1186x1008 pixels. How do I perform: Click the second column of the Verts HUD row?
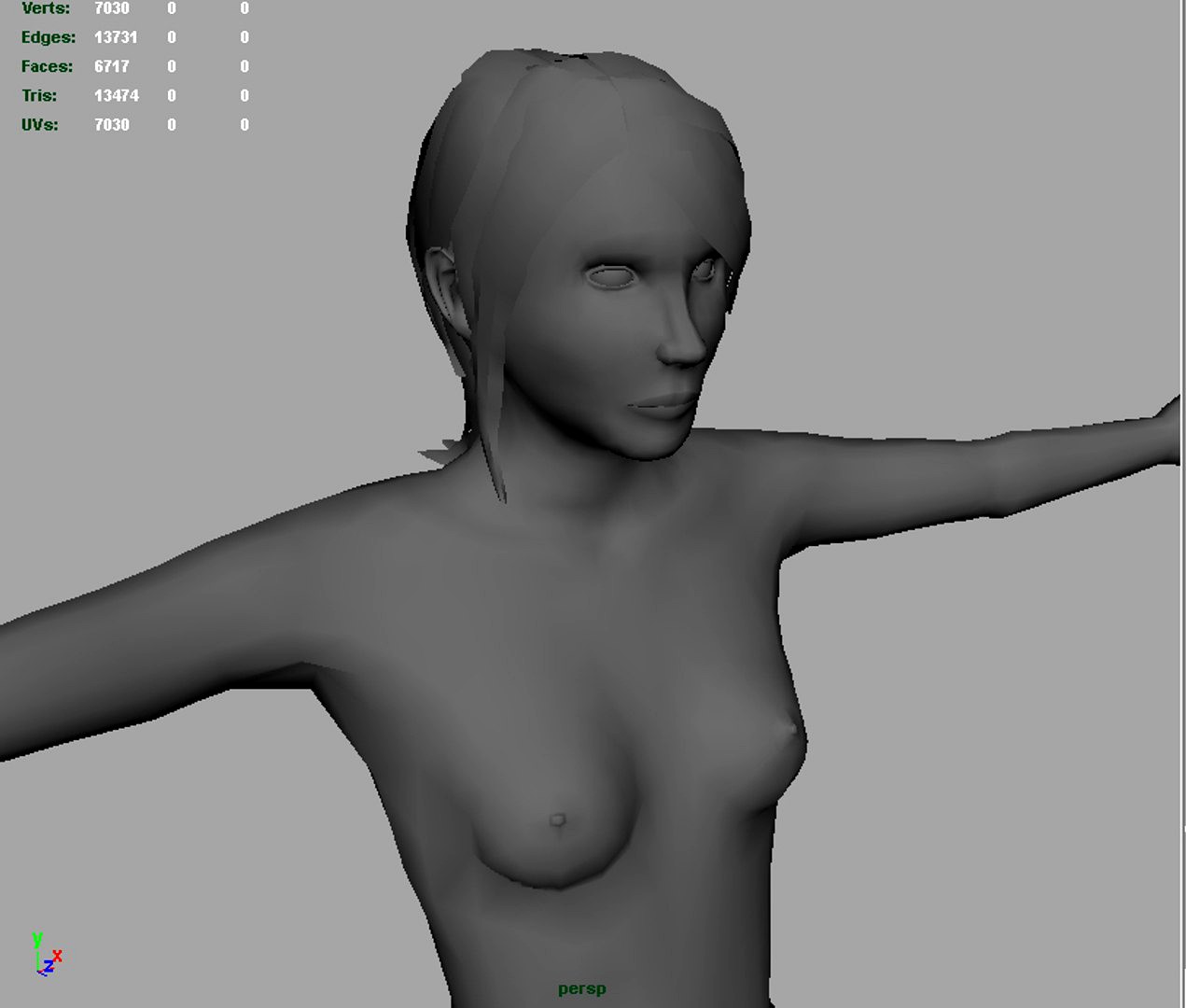click(171, 8)
